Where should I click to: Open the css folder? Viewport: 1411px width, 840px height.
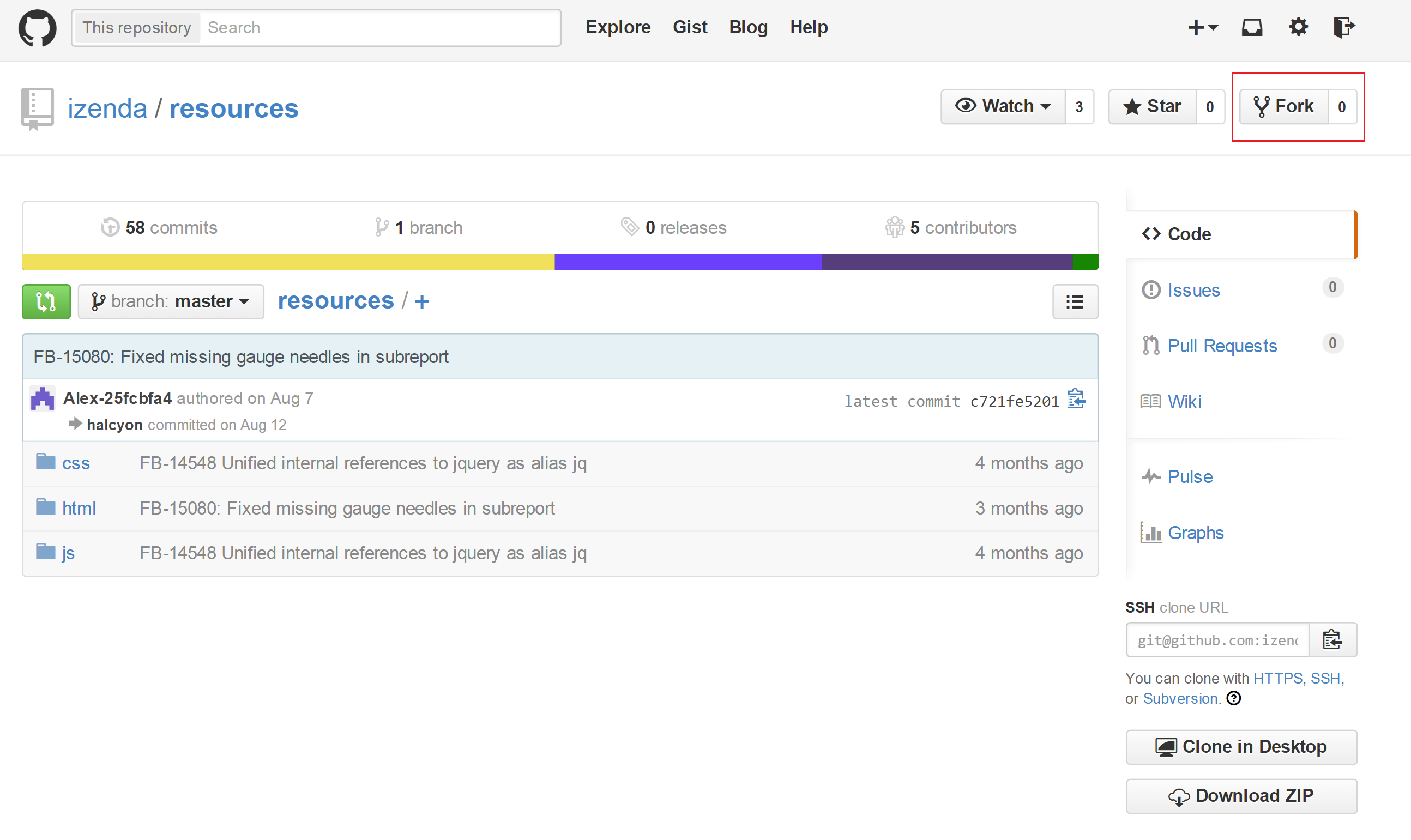tap(76, 463)
